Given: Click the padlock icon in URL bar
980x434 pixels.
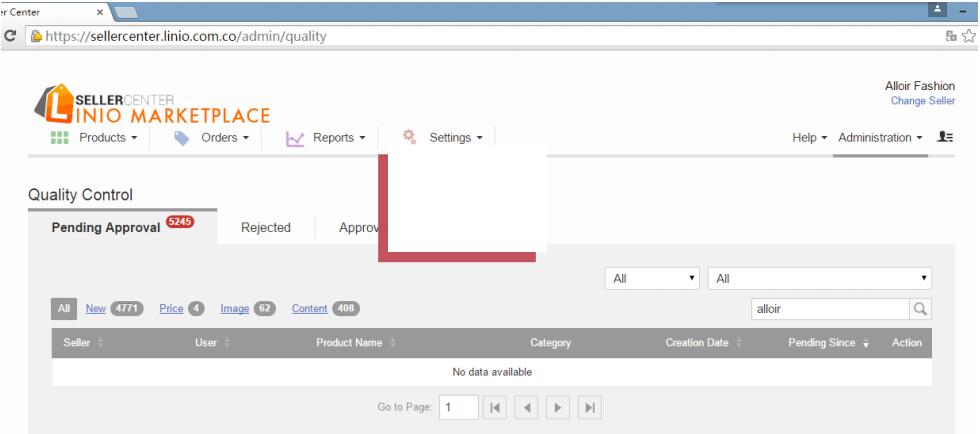Looking at the screenshot, I should pos(36,36).
